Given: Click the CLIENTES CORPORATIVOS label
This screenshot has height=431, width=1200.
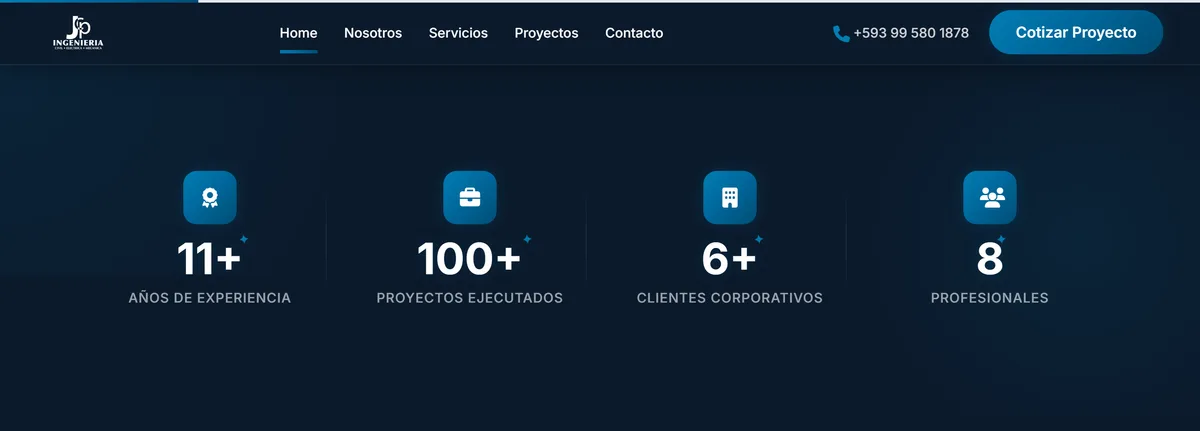Looking at the screenshot, I should click(730, 298).
